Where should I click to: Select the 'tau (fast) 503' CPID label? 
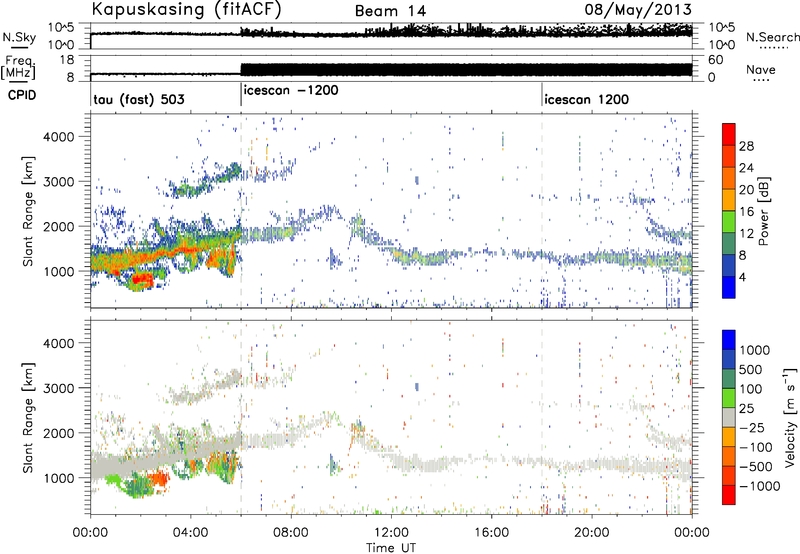click(139, 99)
